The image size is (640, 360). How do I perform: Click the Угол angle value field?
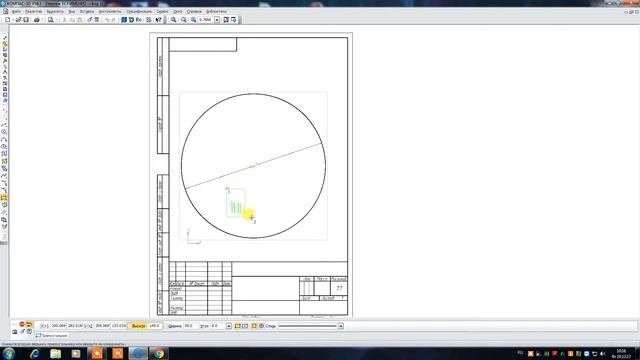pyautogui.click(x=218, y=326)
